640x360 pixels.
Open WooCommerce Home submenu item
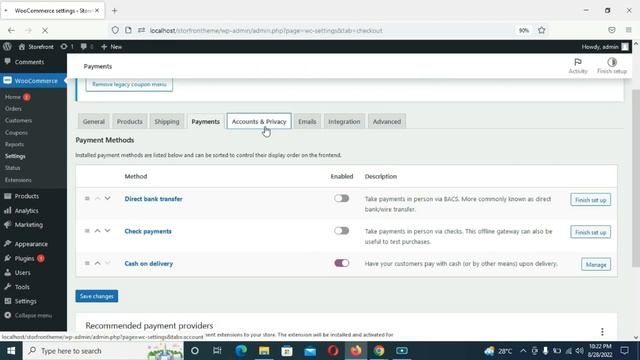(x=13, y=97)
